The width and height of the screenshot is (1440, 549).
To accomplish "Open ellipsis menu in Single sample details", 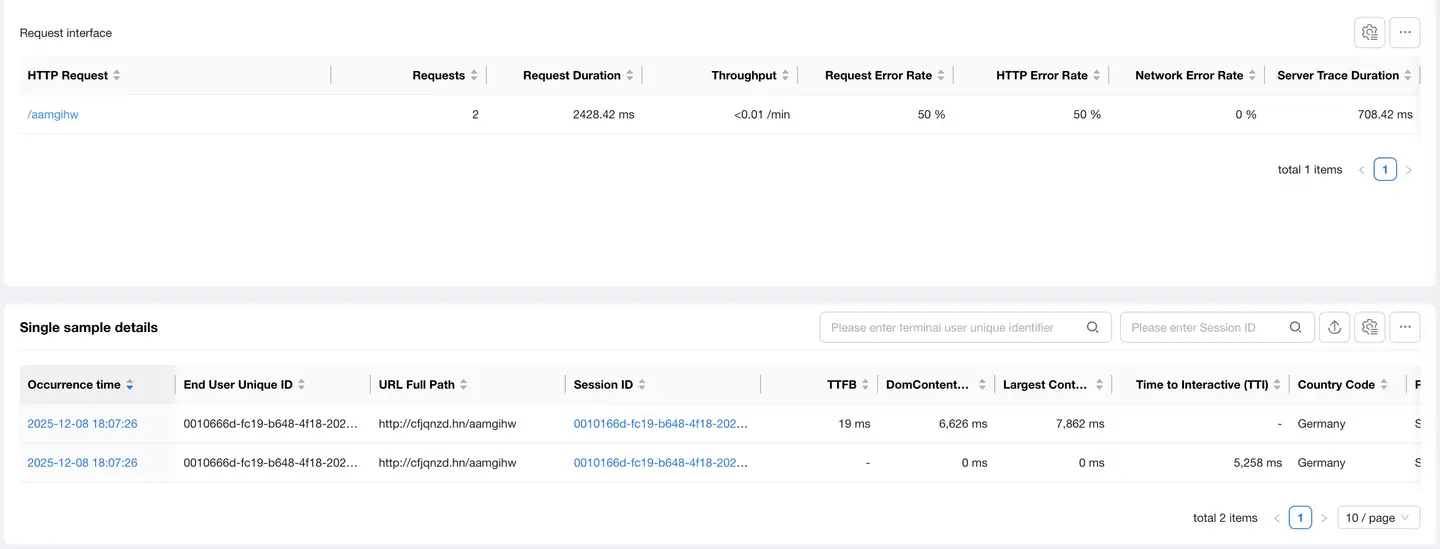I will (1405, 327).
